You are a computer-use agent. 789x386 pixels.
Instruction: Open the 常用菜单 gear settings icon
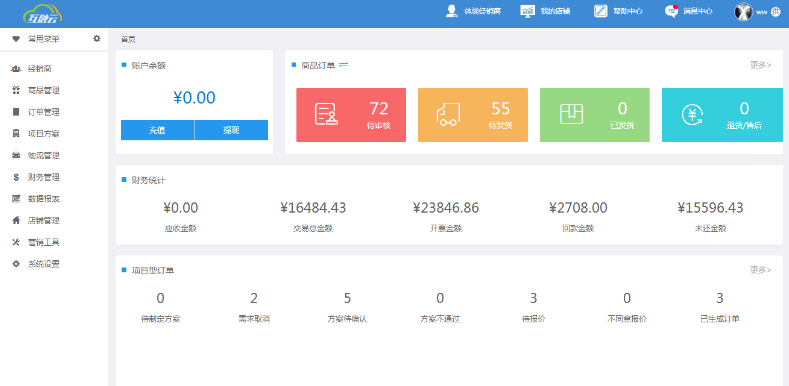(x=97, y=38)
